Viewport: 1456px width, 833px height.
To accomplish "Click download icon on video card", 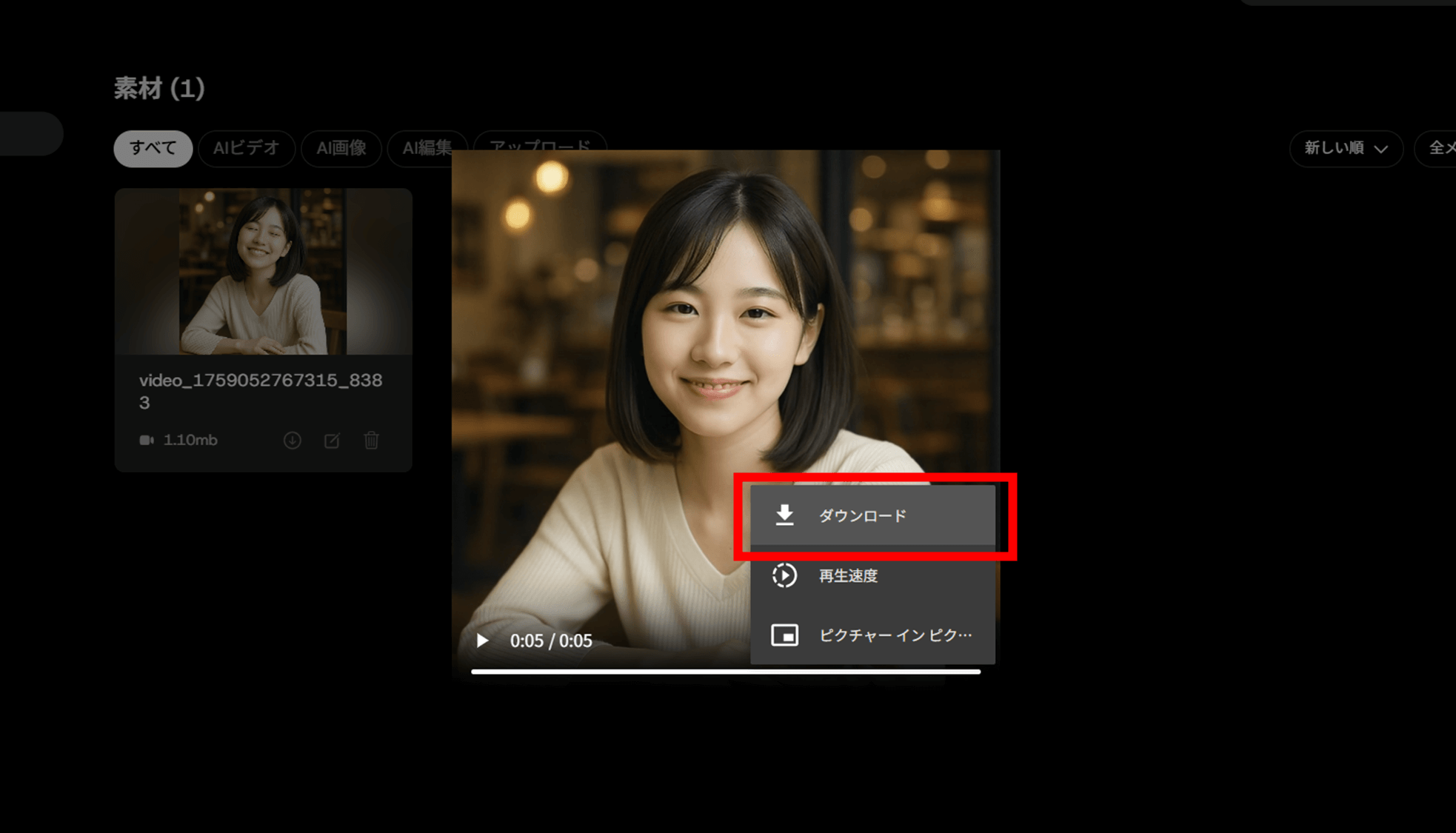I will (x=293, y=441).
